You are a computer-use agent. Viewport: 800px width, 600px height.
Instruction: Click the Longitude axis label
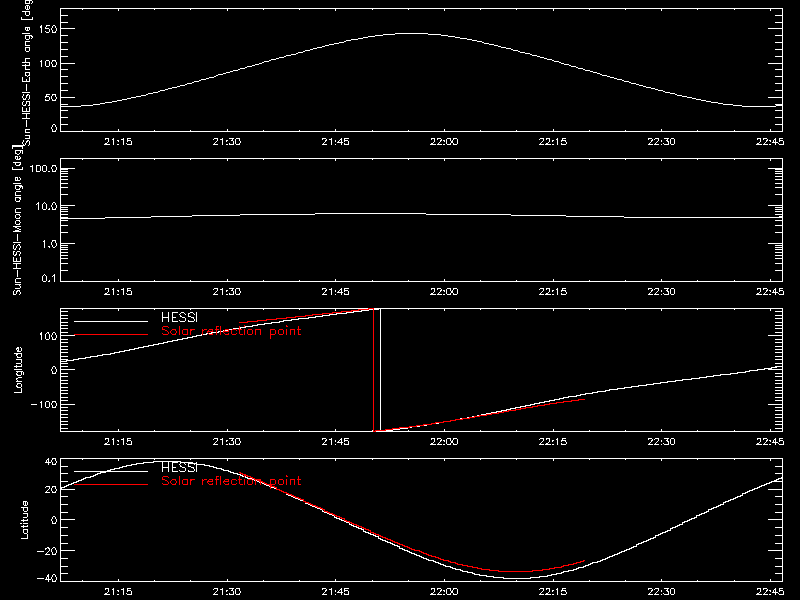[18, 370]
